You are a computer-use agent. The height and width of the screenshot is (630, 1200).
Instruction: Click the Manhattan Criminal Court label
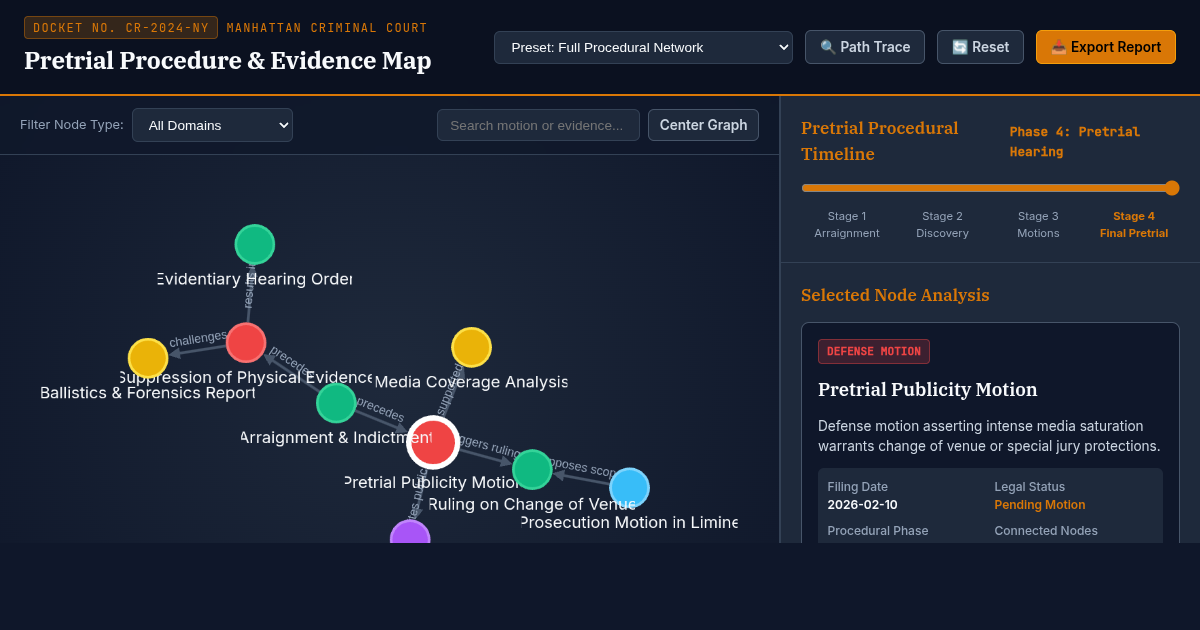(327, 28)
